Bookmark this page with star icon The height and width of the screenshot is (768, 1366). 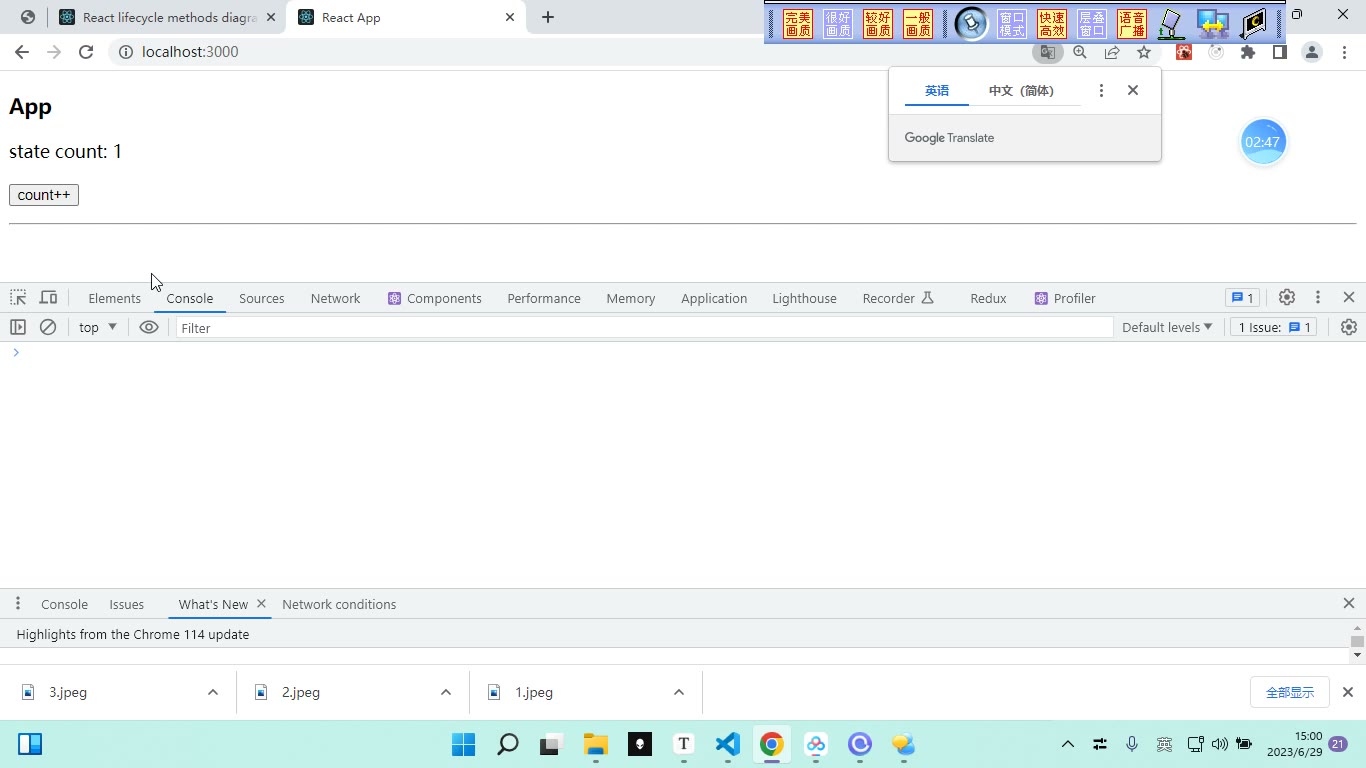(x=1144, y=52)
